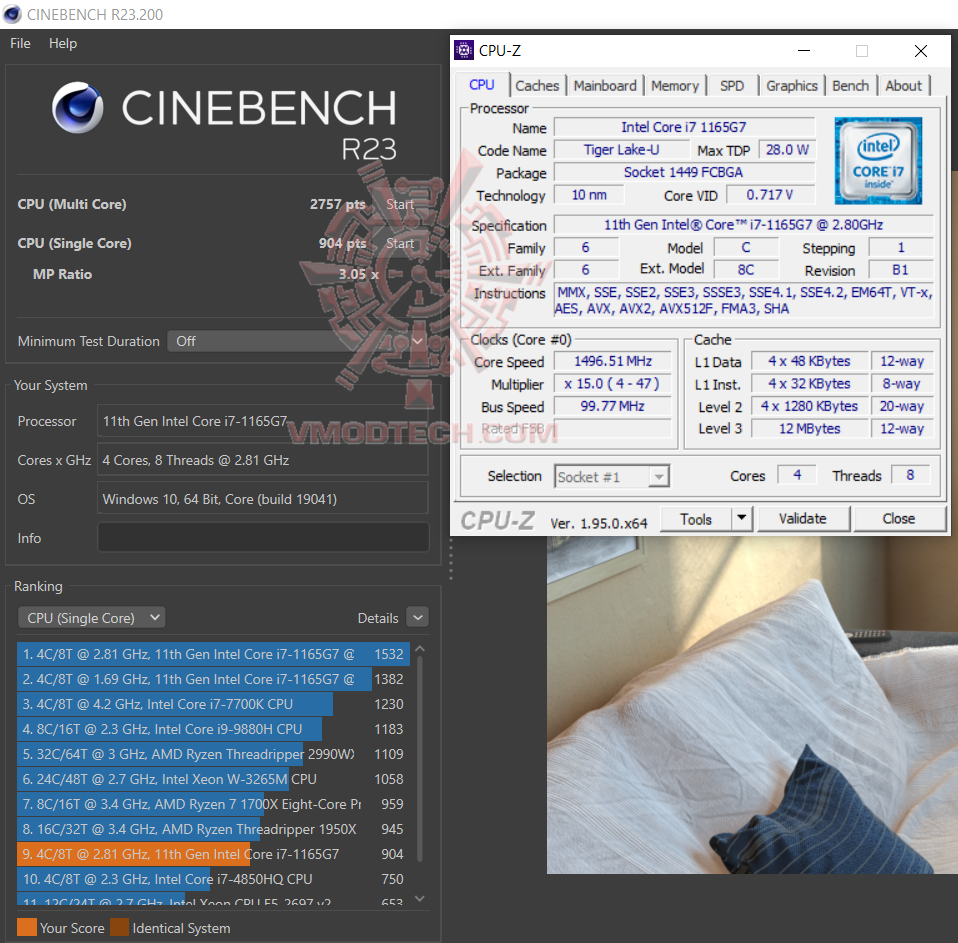This screenshot has height=943, width=958.
Task: Click the Validate button in CPU-Z
Action: (803, 519)
